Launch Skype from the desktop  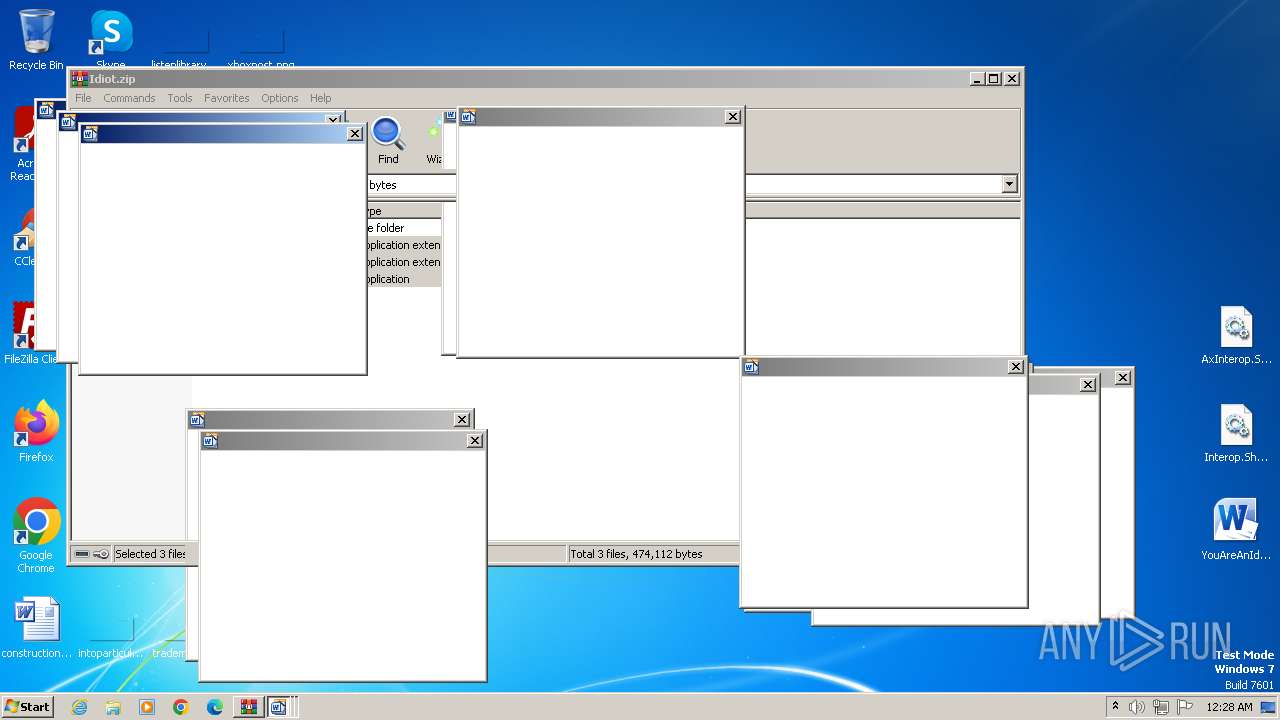click(111, 40)
